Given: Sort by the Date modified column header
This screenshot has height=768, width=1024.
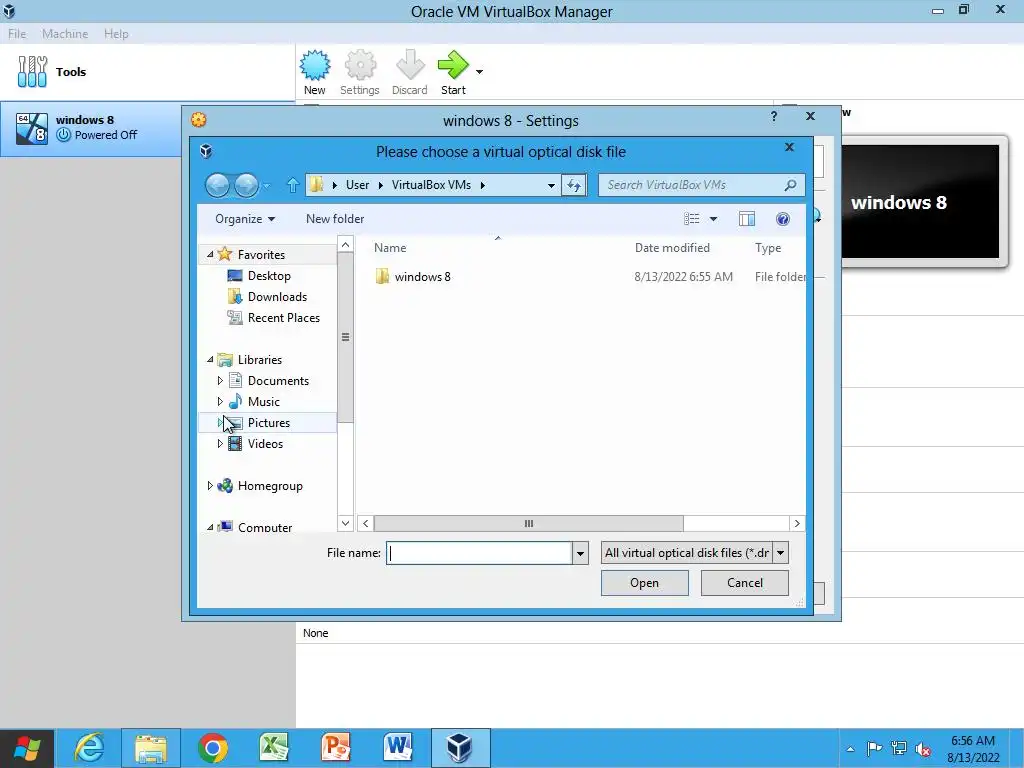Looking at the screenshot, I should pos(672,248).
